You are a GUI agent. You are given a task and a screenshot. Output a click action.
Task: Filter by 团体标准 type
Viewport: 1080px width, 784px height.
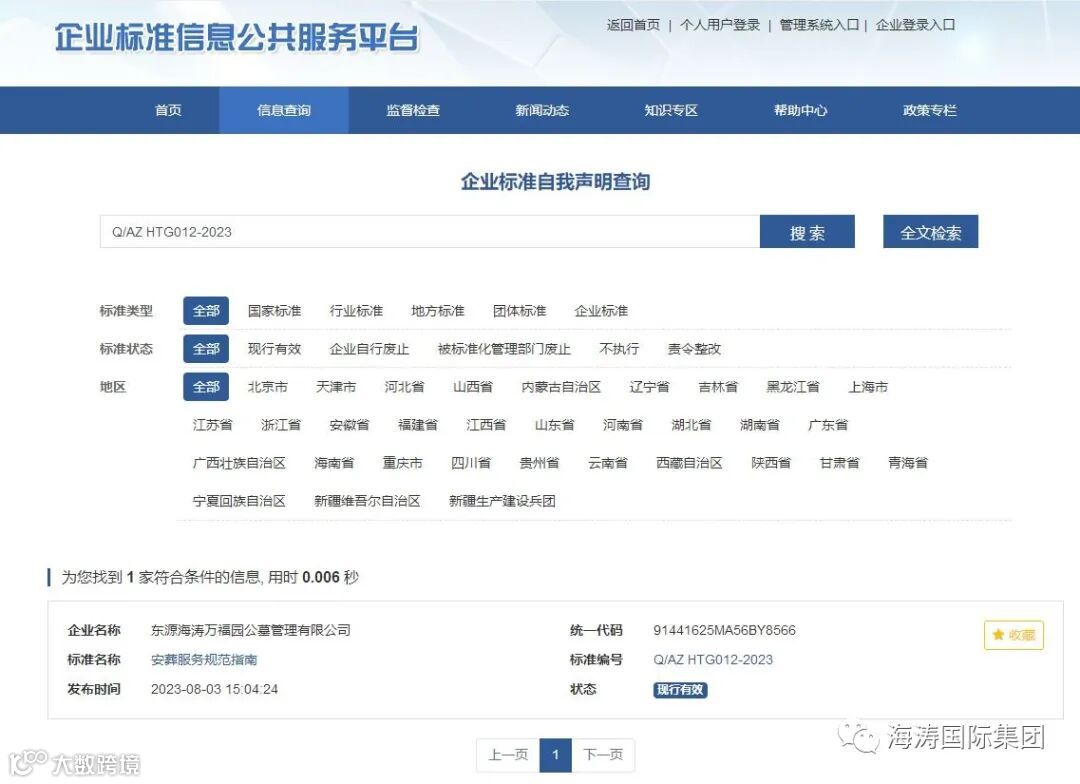tap(519, 311)
